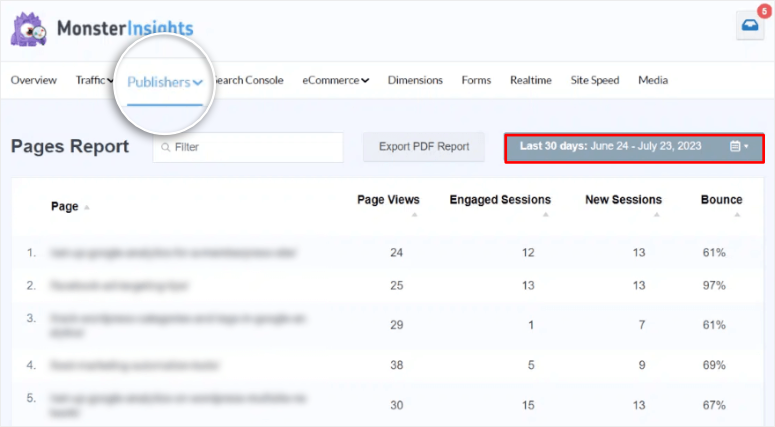
Task: Open the Last 30 days date picker
Action: click(x=634, y=147)
